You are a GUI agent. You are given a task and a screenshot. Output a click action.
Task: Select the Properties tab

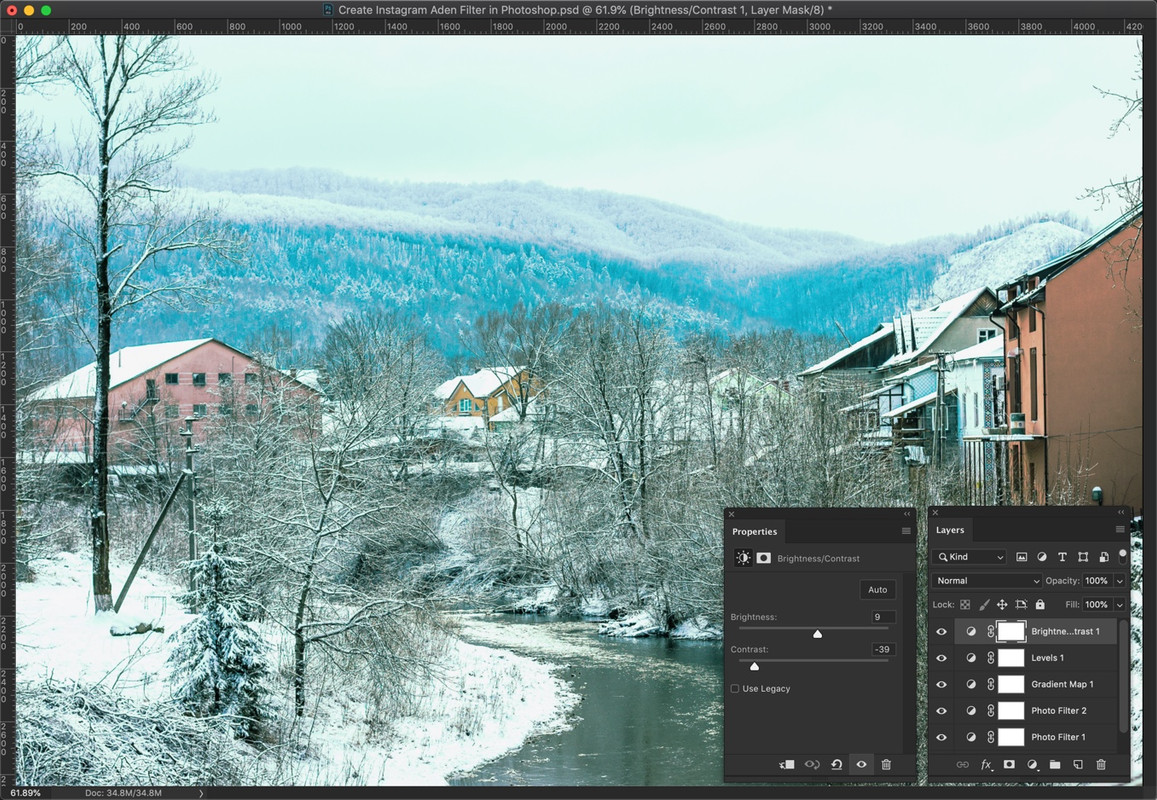point(754,531)
